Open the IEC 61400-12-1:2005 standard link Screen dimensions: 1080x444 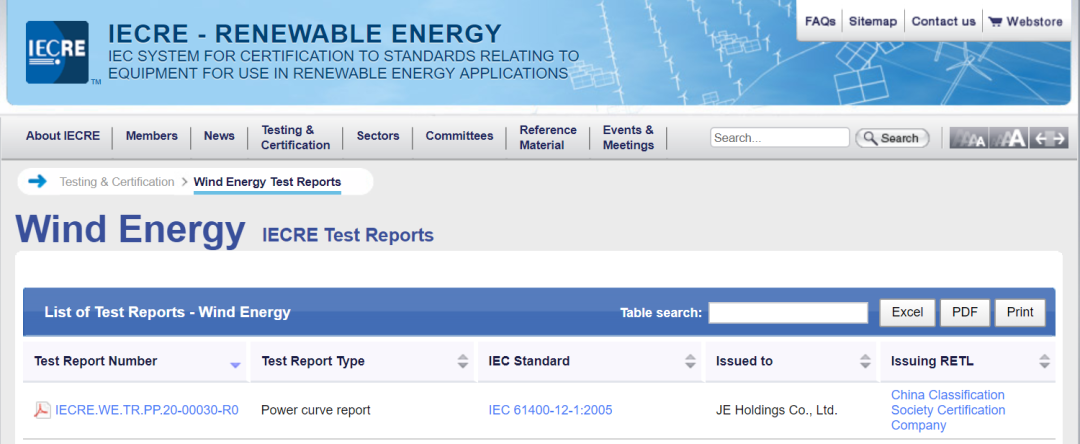pos(550,410)
